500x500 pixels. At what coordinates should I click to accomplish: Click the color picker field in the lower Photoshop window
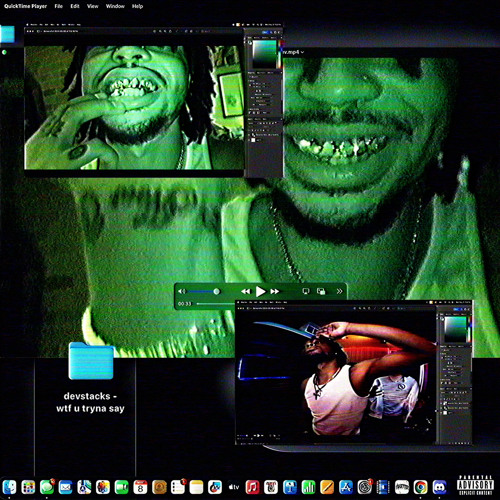pos(455,329)
